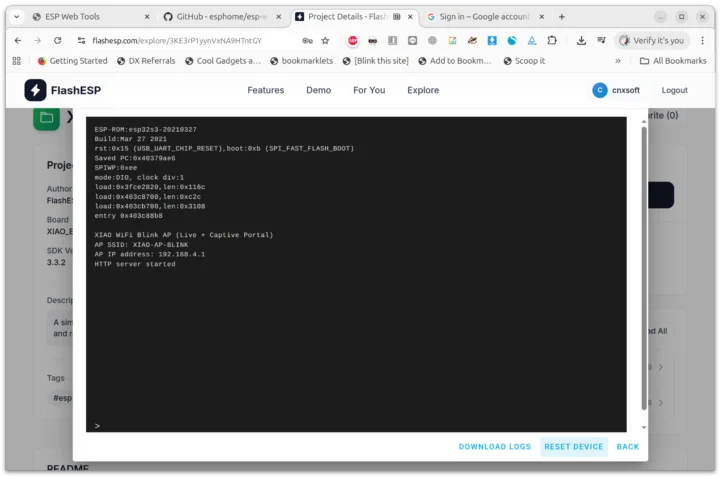Open the Getting Started bookmark

click(73, 61)
